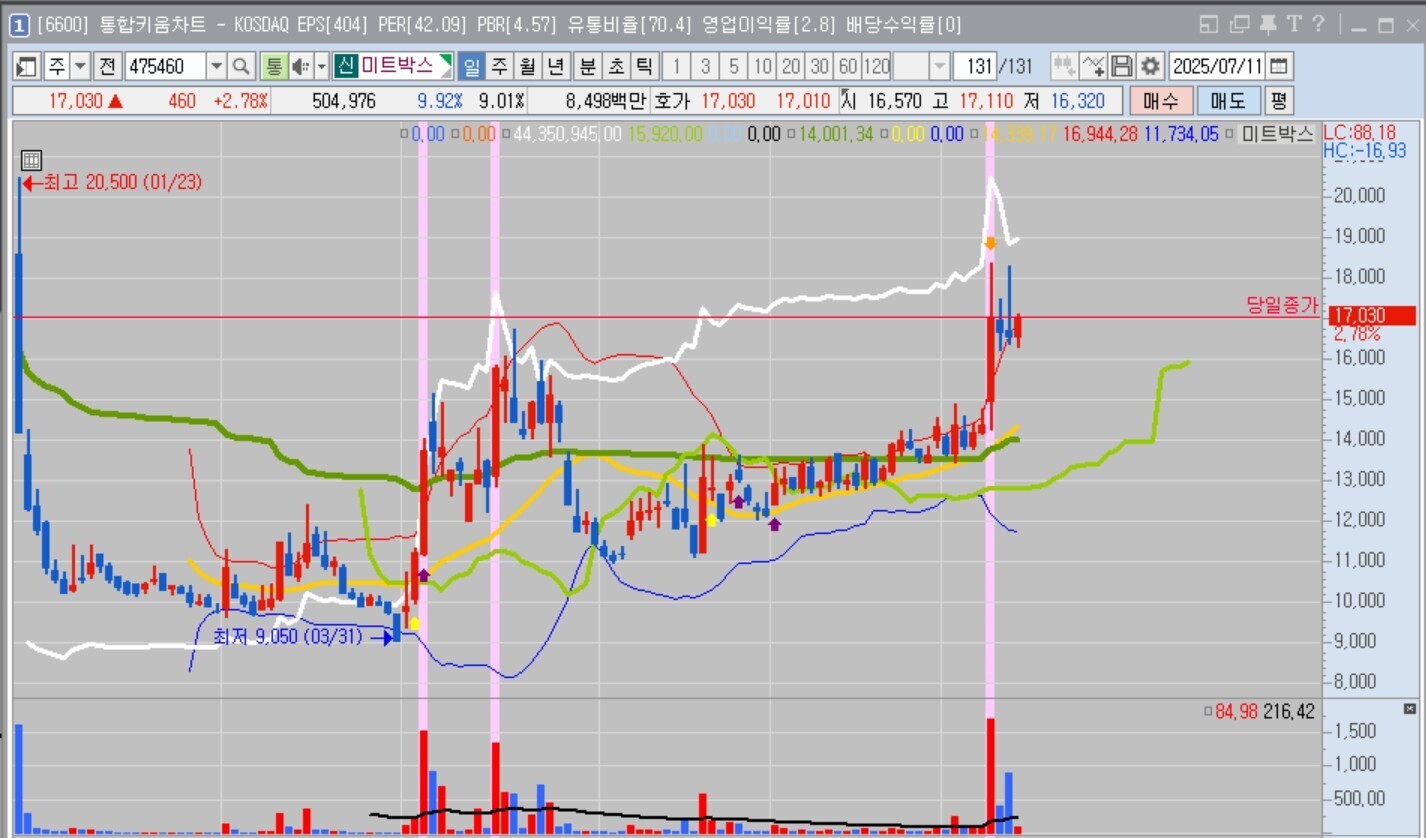Select interval 30 button
1426x838 pixels.
click(820, 67)
